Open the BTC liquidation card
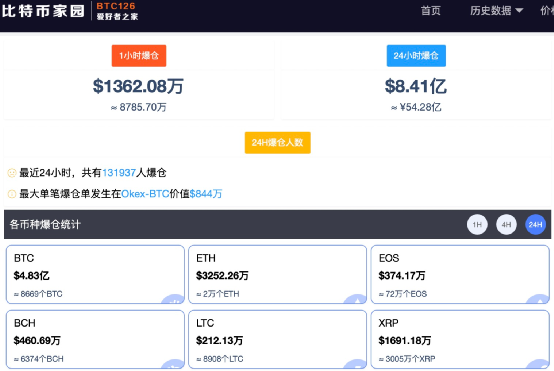Image resolution: width=554 pixels, height=371 pixels. point(95,275)
